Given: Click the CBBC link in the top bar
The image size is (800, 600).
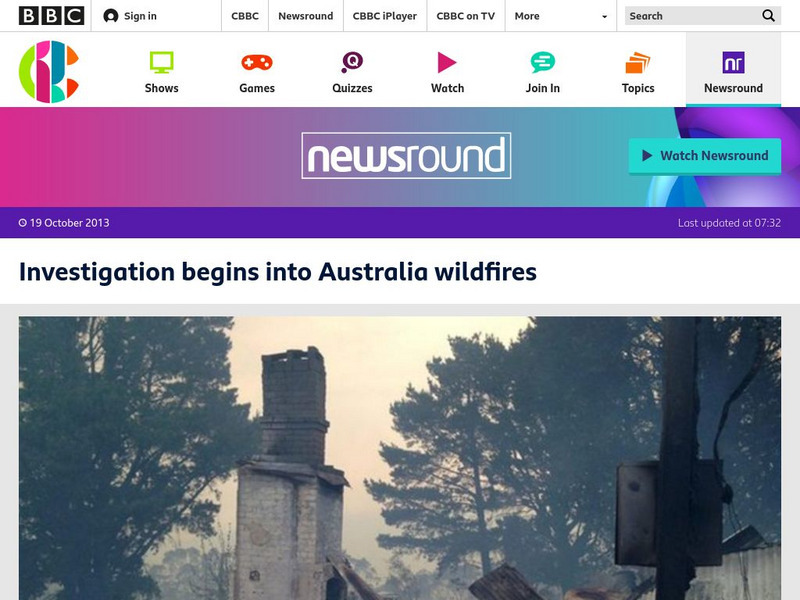Looking at the screenshot, I should pos(245,16).
